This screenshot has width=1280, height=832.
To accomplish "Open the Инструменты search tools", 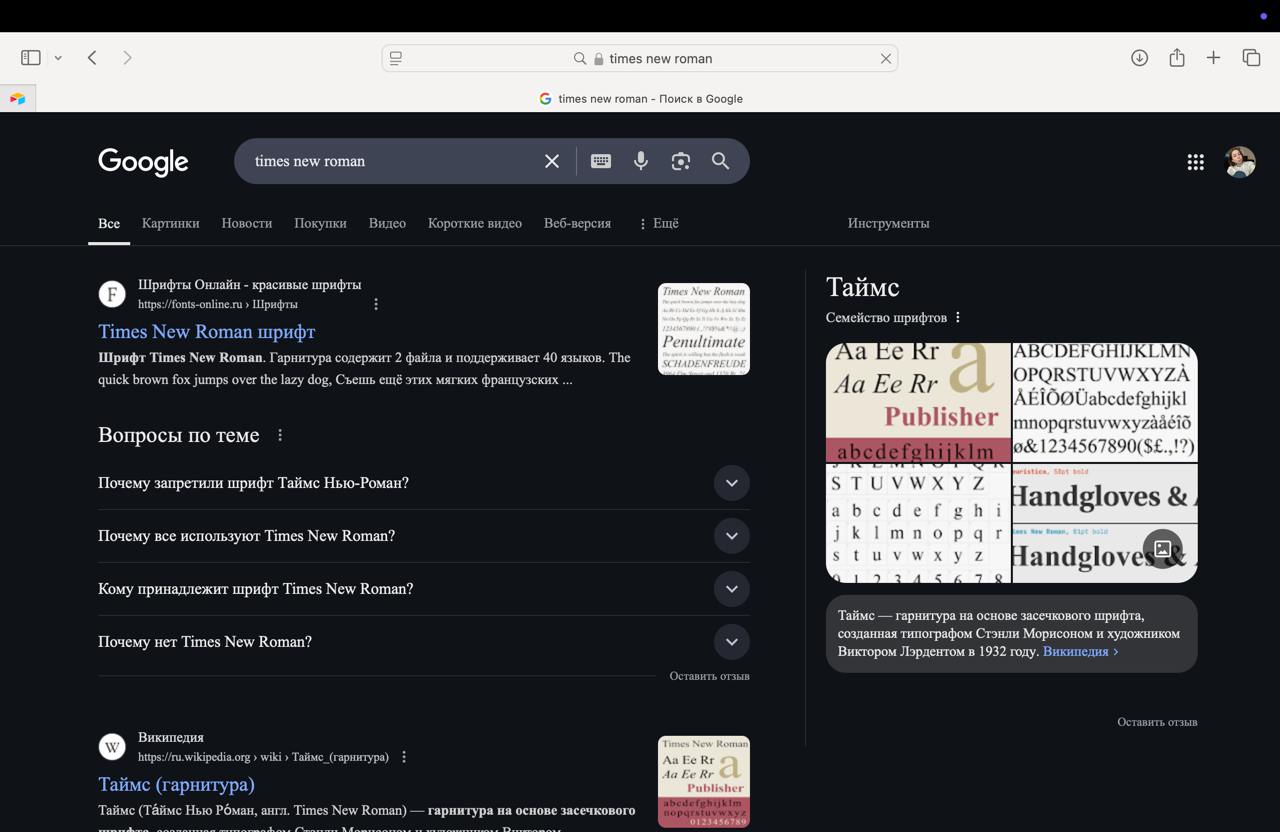I will click(x=889, y=223).
